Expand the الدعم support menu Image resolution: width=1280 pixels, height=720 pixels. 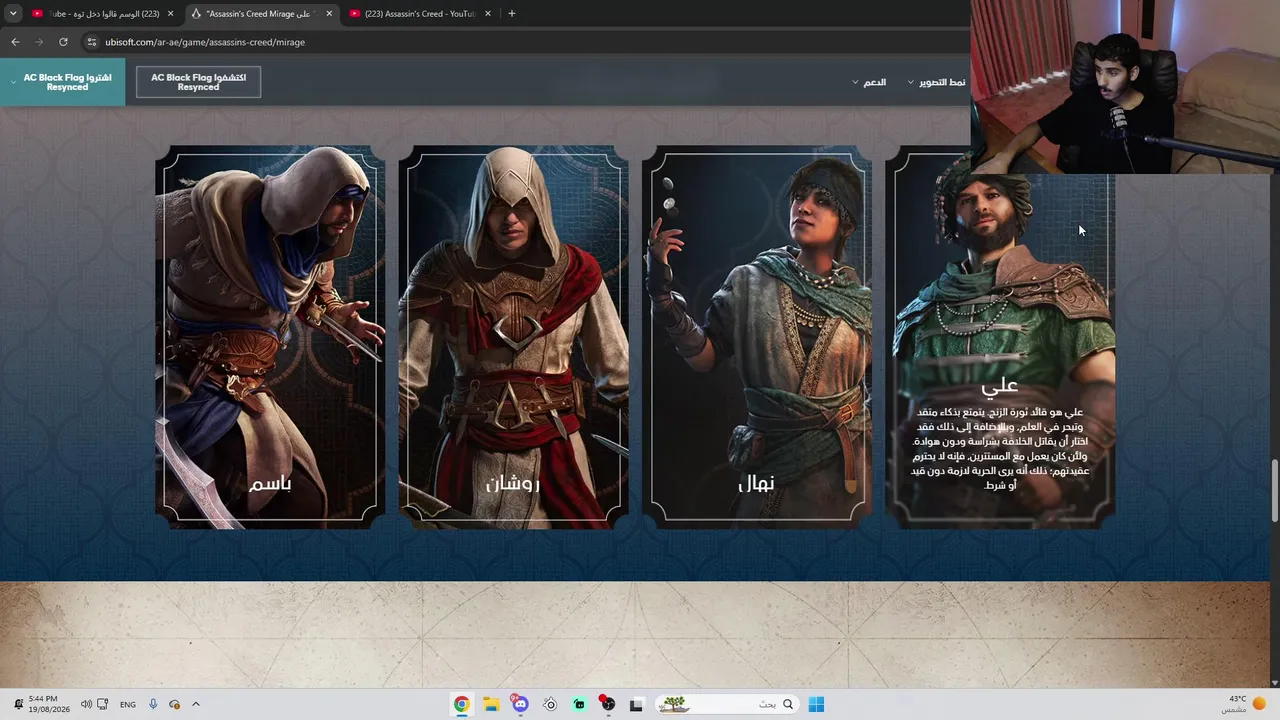(869, 82)
